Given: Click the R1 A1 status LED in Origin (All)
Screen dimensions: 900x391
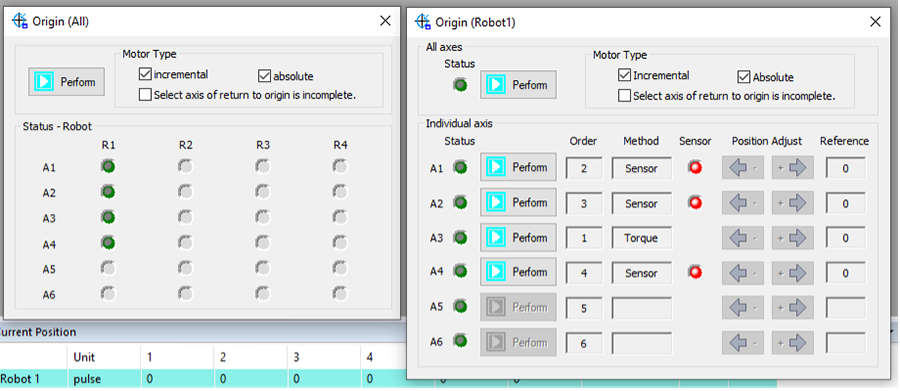Looking at the screenshot, I should 108,167.
